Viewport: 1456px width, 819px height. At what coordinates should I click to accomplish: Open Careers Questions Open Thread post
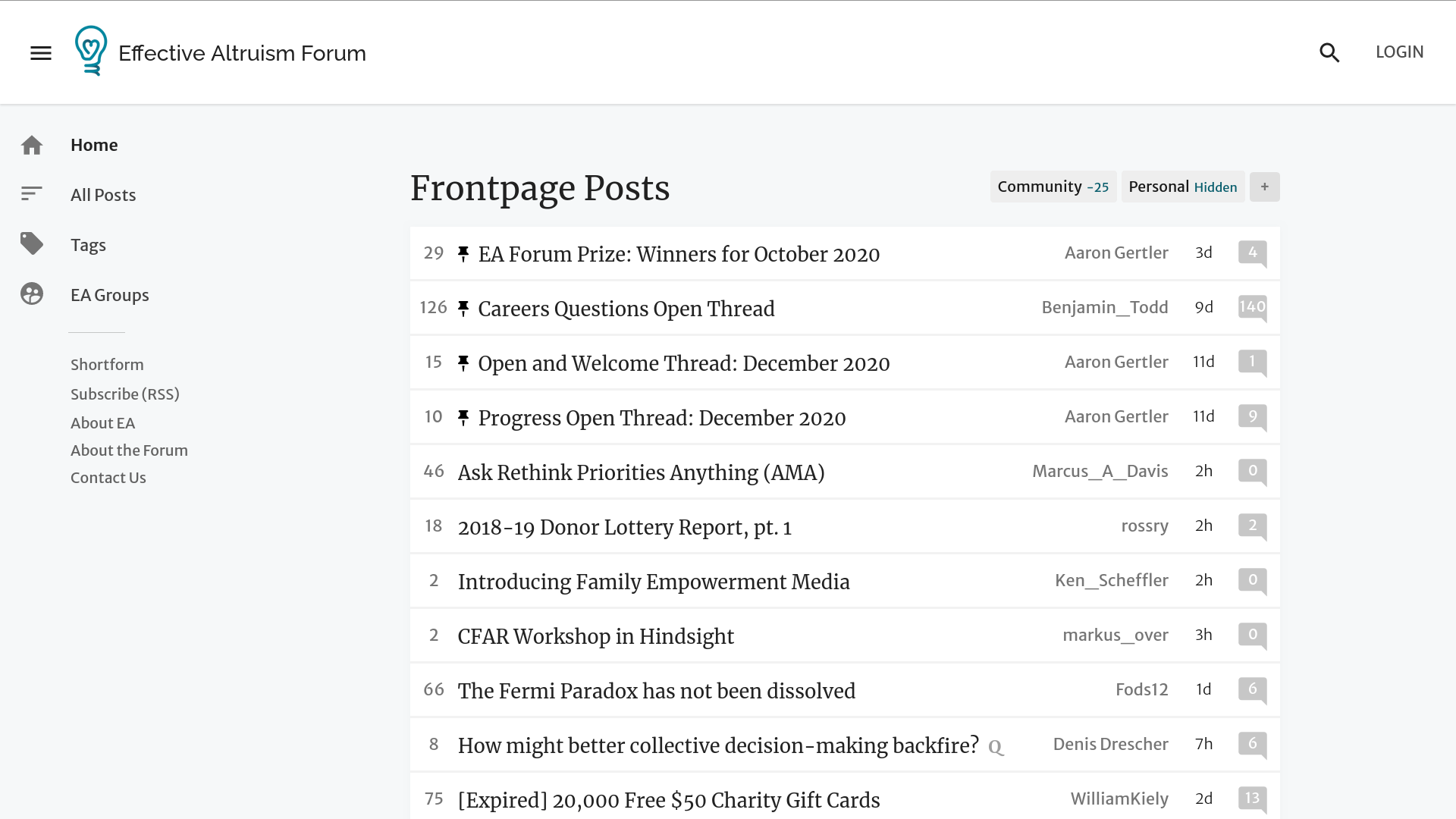tap(626, 309)
